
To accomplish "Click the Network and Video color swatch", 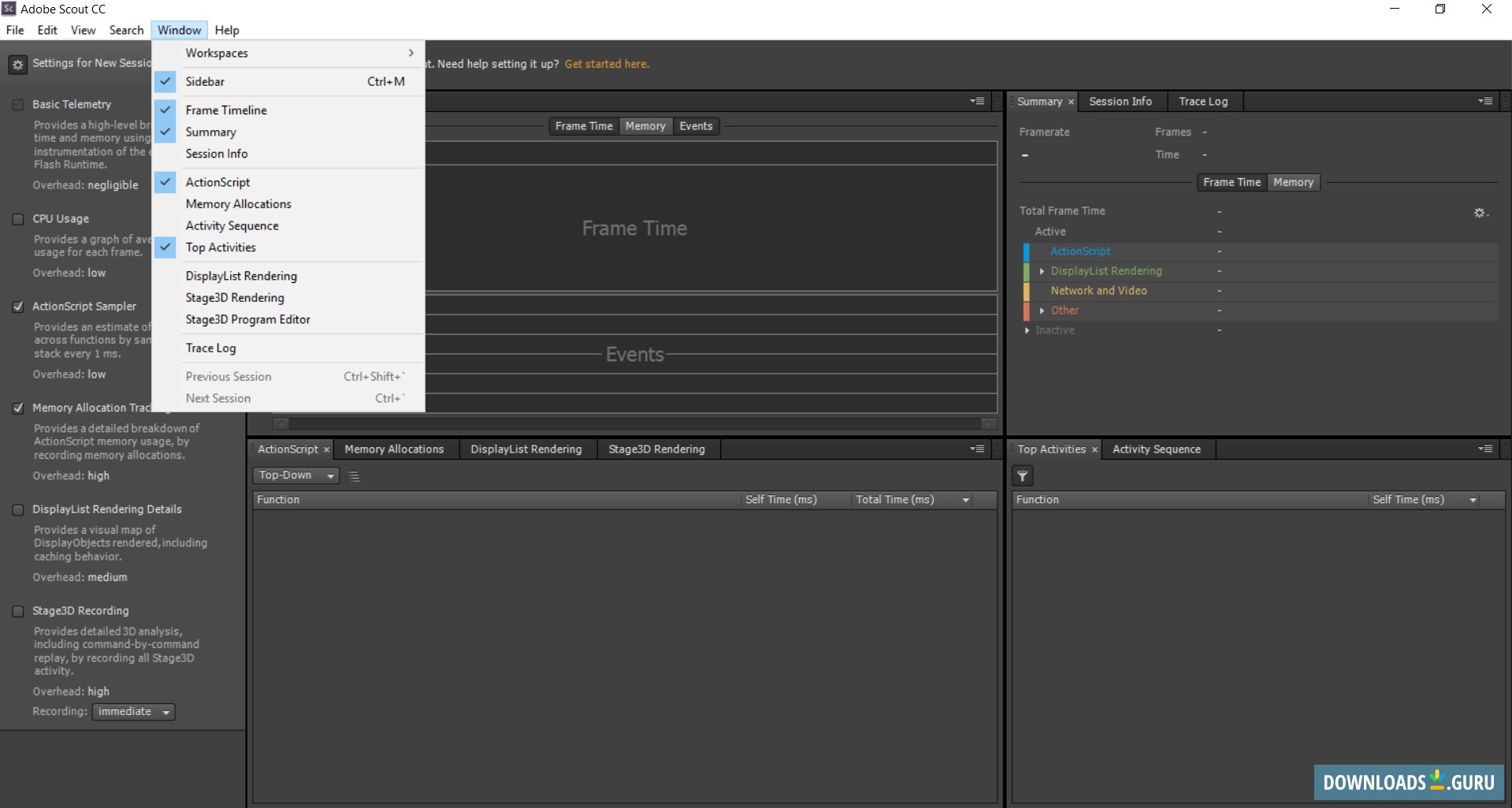I will 1027,292.
